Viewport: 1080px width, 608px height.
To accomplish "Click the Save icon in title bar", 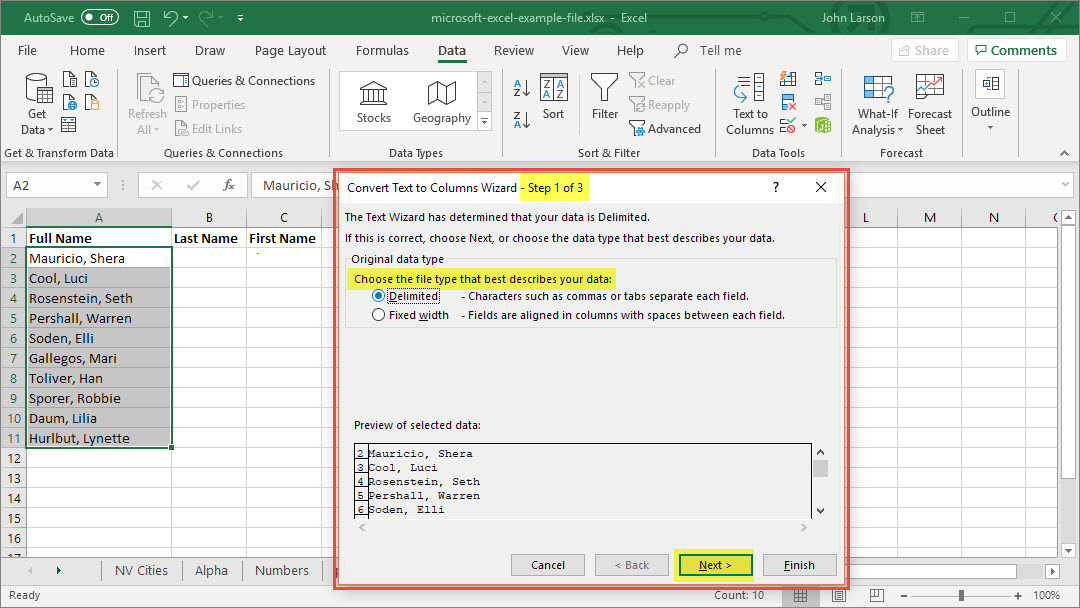I will pos(141,18).
